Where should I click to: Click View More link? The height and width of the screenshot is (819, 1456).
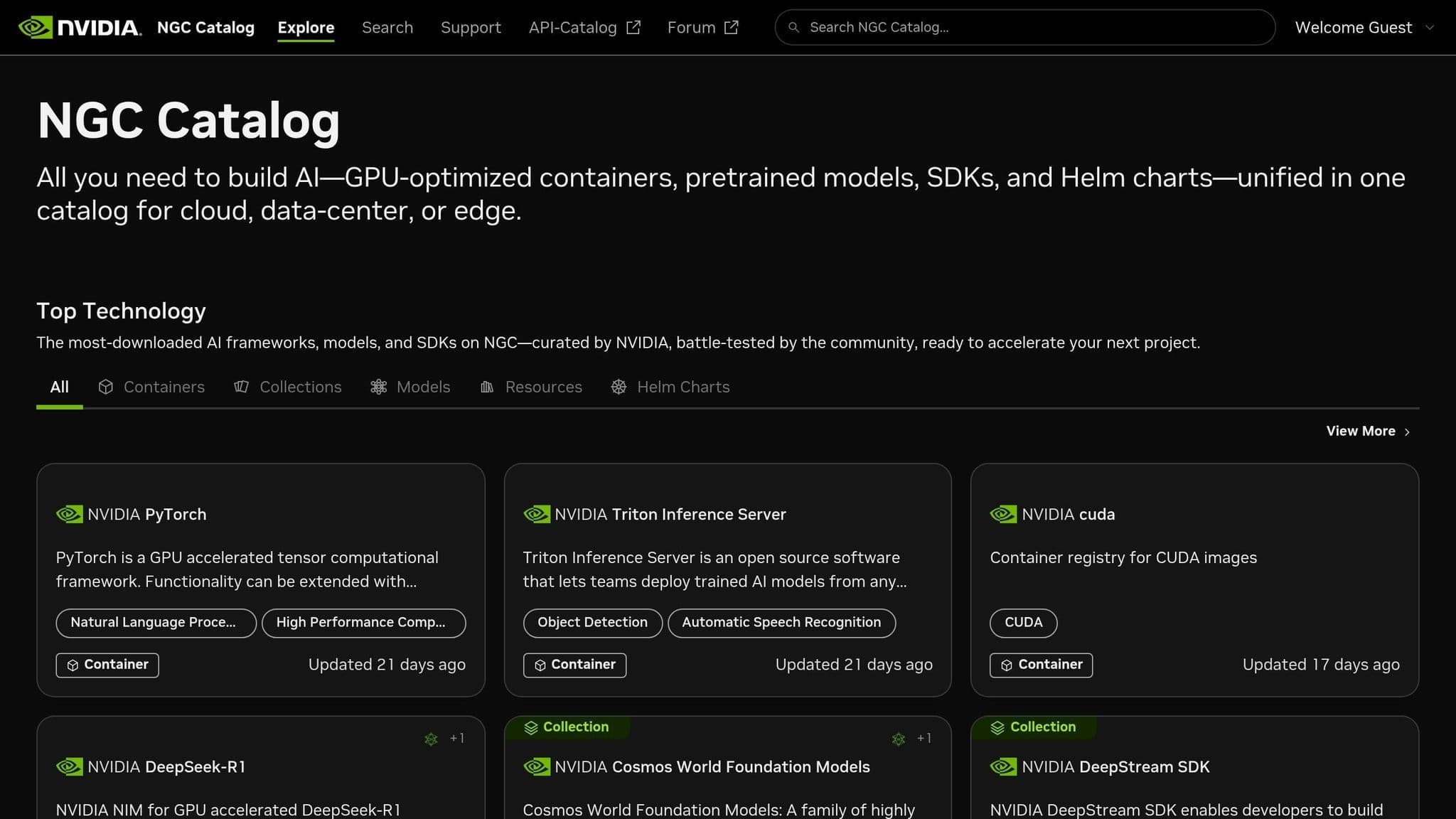[x=1369, y=432]
